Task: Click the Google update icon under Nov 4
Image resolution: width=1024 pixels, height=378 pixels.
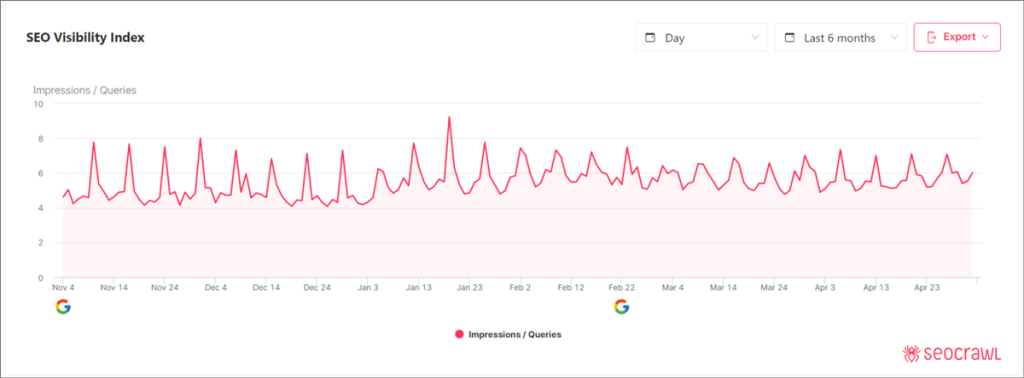Action: 63,306
